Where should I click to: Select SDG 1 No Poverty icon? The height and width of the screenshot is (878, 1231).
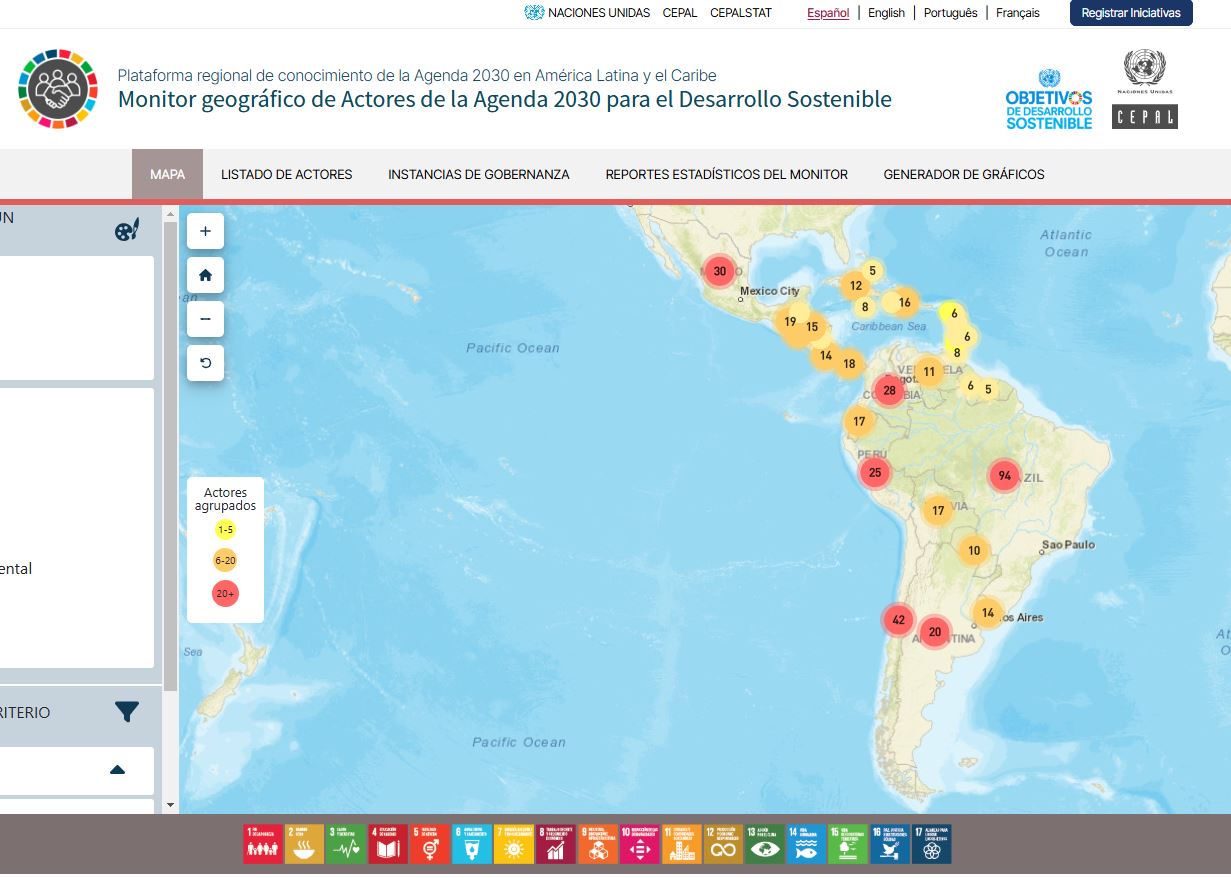(263, 844)
